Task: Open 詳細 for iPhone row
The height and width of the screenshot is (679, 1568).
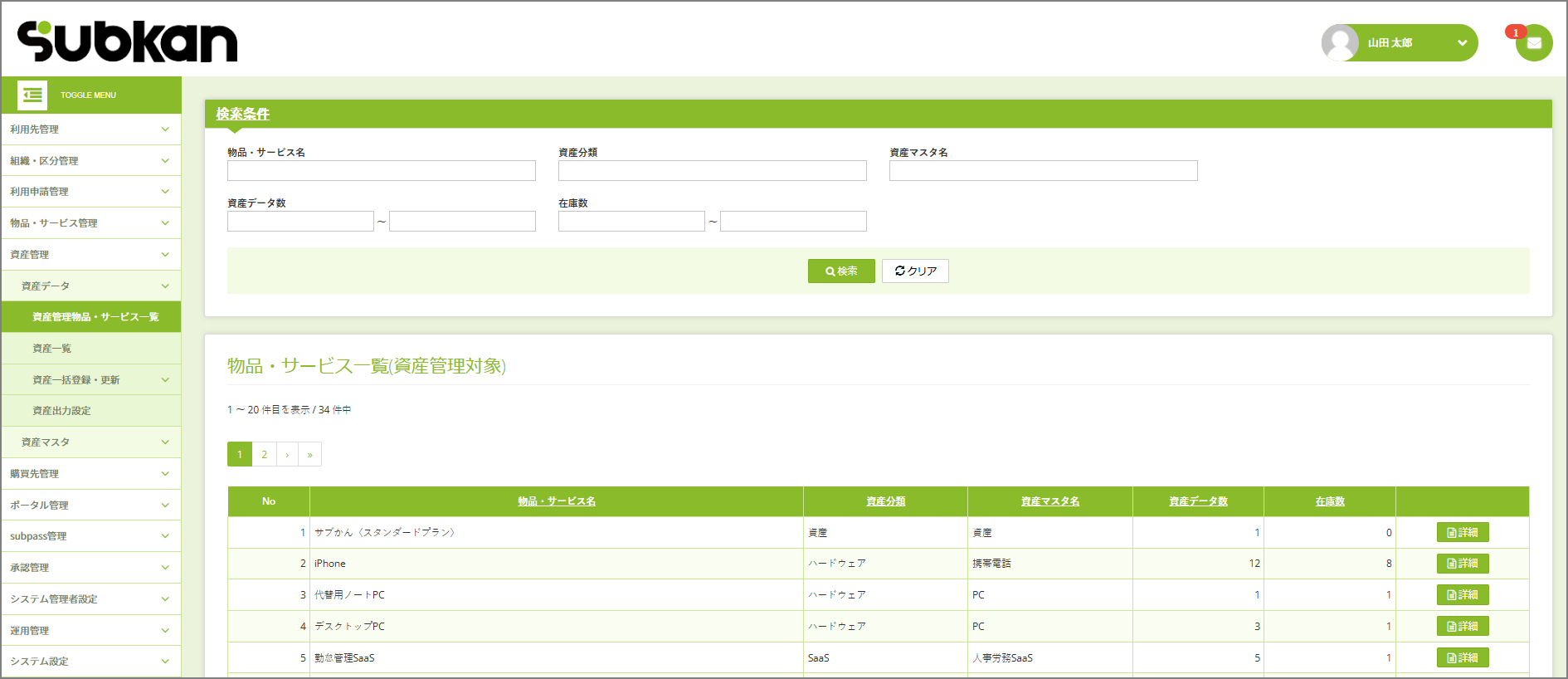Action: pos(1463,564)
